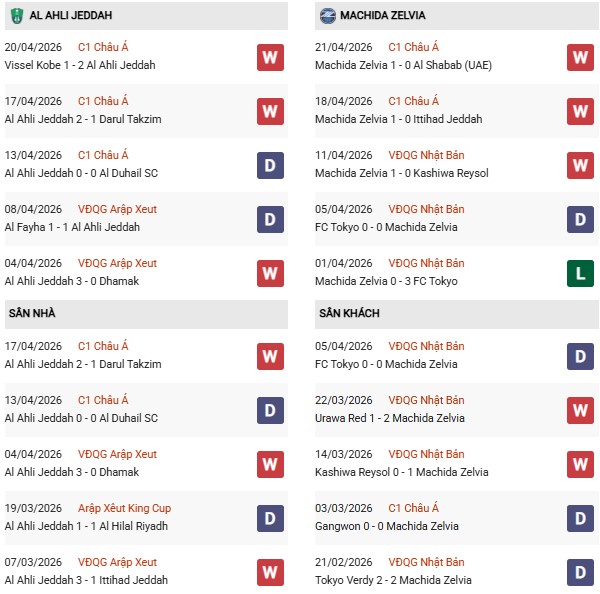The image size is (600, 594).
Task: Click the D badge beside Gangwon match
Action: (581, 518)
